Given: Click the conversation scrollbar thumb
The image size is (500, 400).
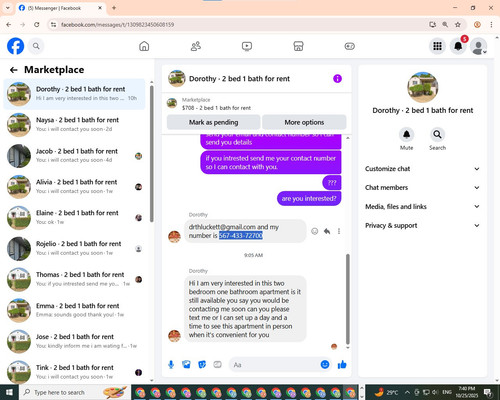Looking at the screenshot, I should [348, 299].
